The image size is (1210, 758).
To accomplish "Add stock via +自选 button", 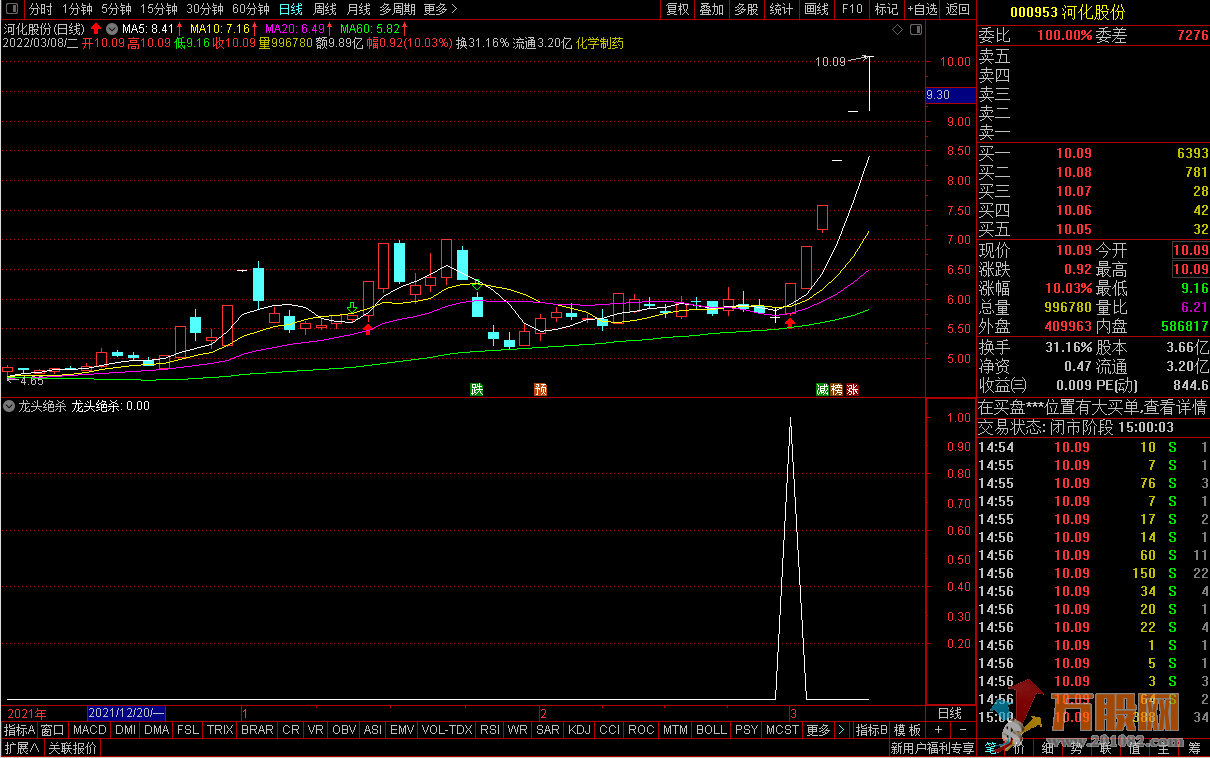I will tap(922, 9).
